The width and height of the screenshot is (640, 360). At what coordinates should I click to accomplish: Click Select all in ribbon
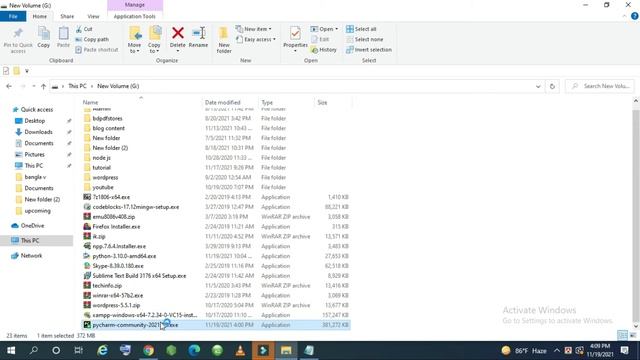point(361,29)
